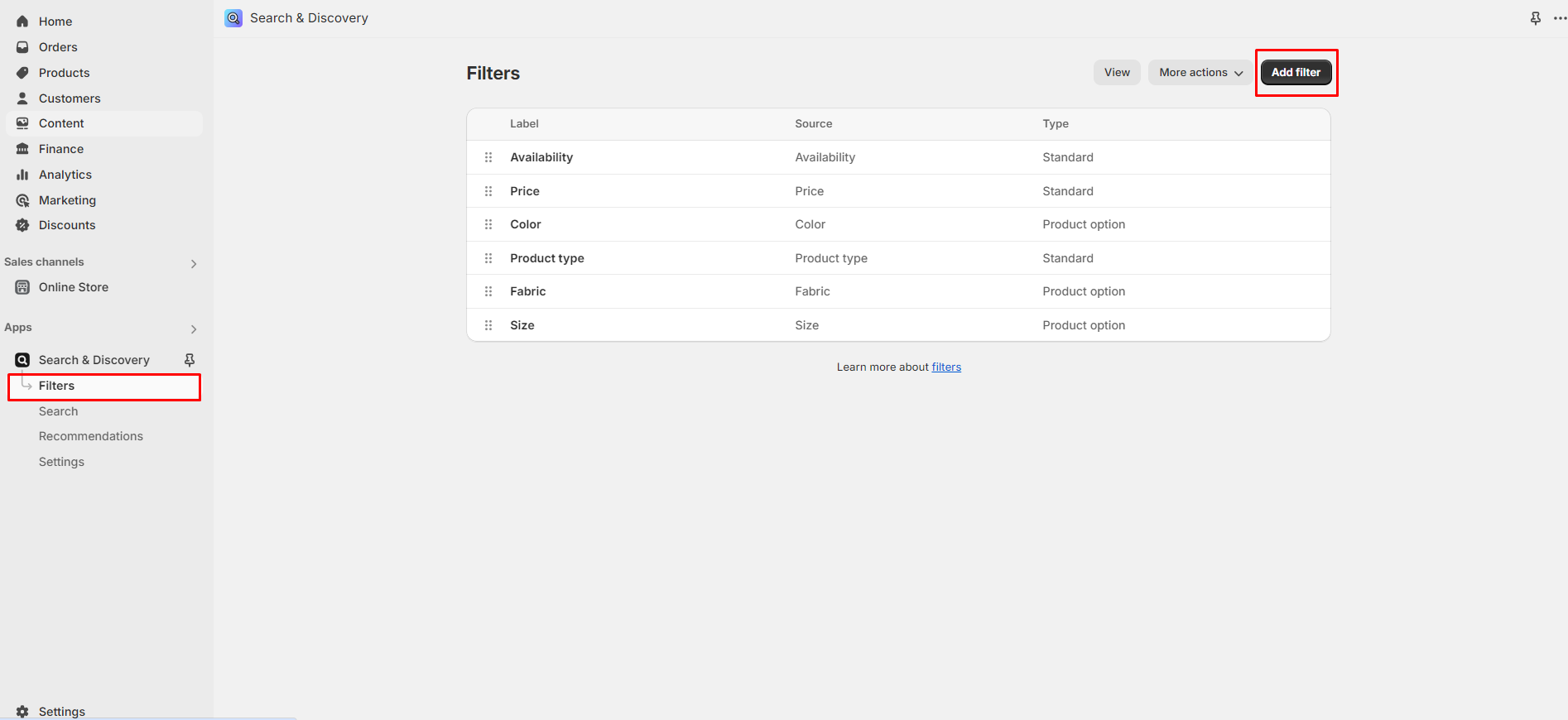Expand the Sales channels section
Viewport: 1568px width, 720px height.
click(194, 264)
